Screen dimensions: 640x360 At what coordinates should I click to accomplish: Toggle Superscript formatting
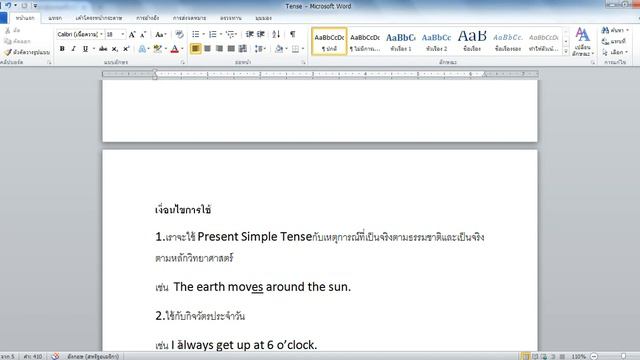coord(126,49)
